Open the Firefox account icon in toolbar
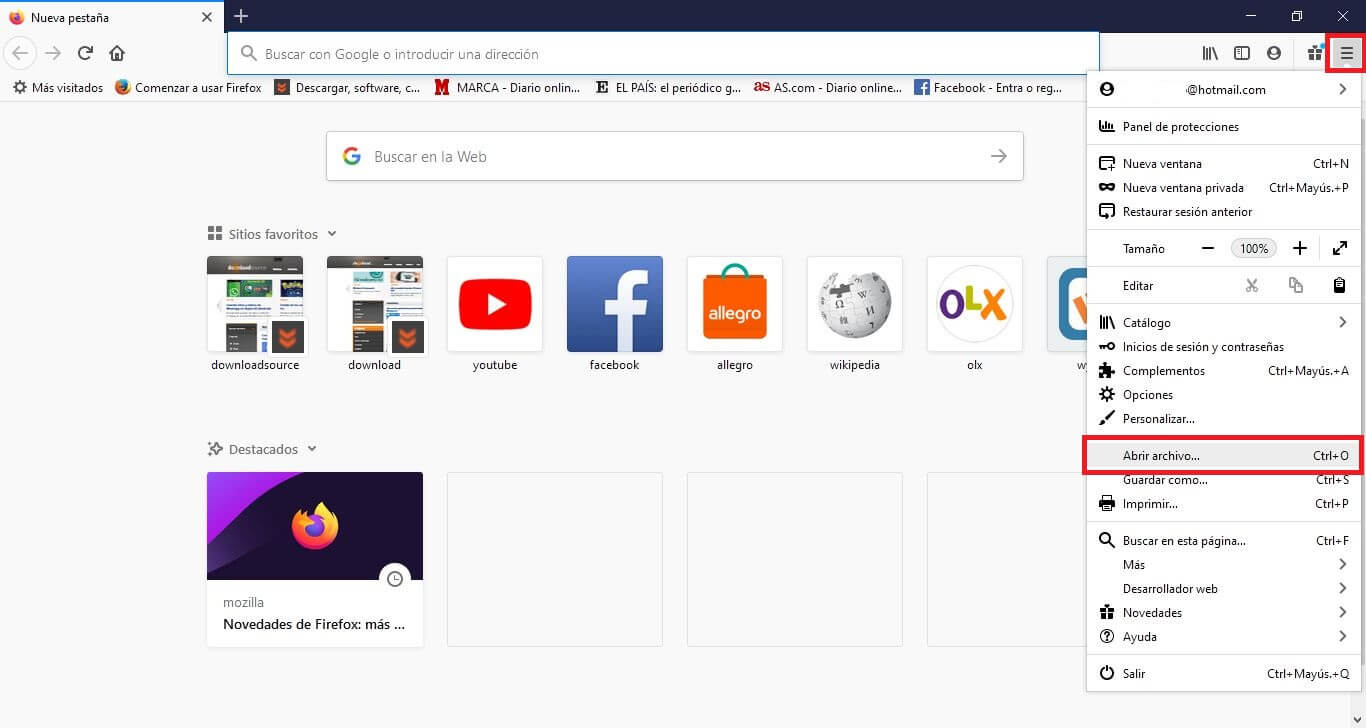This screenshot has height=728, width=1366. [1273, 54]
